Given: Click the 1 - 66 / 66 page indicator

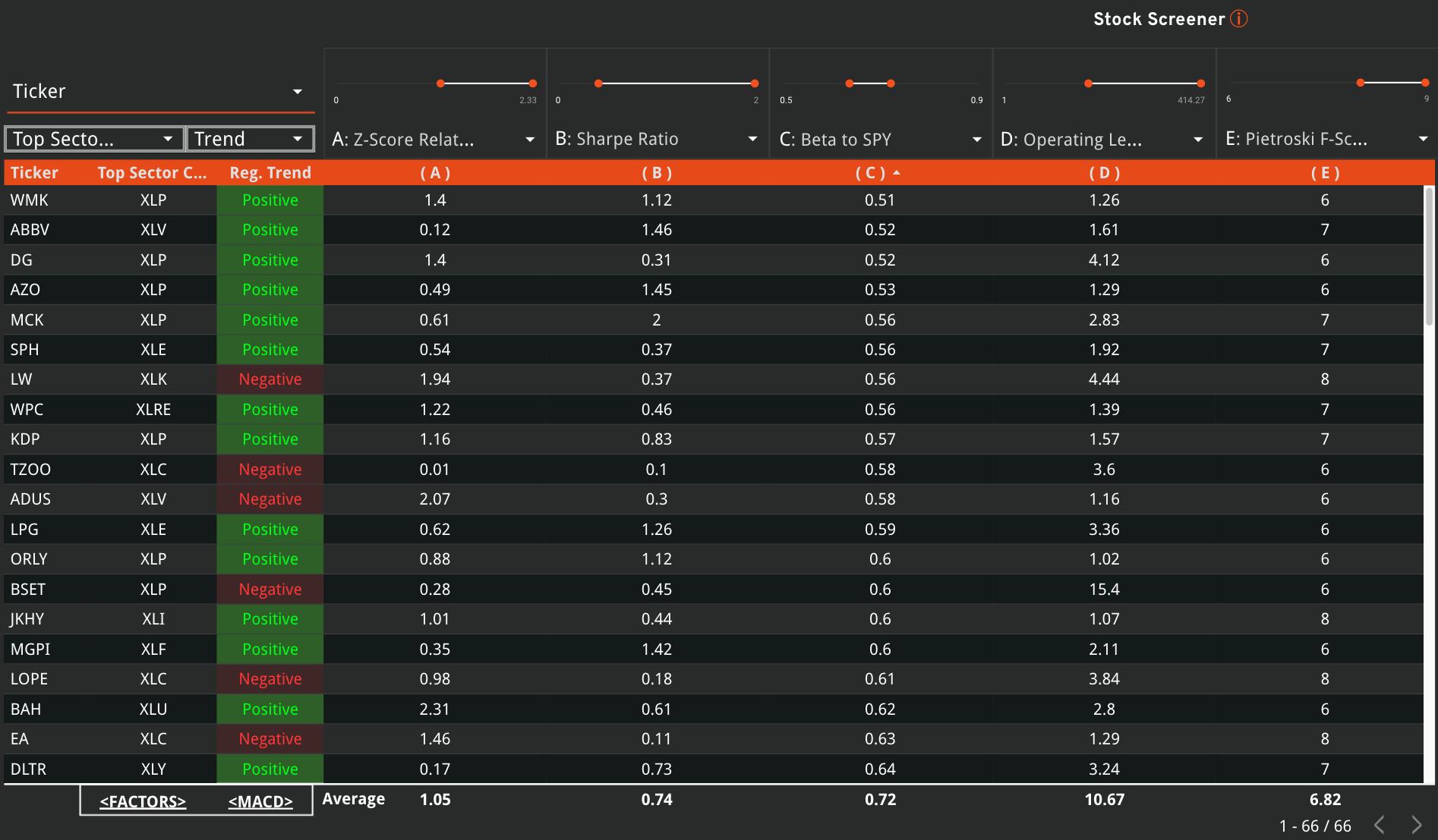Looking at the screenshot, I should tap(1315, 826).
